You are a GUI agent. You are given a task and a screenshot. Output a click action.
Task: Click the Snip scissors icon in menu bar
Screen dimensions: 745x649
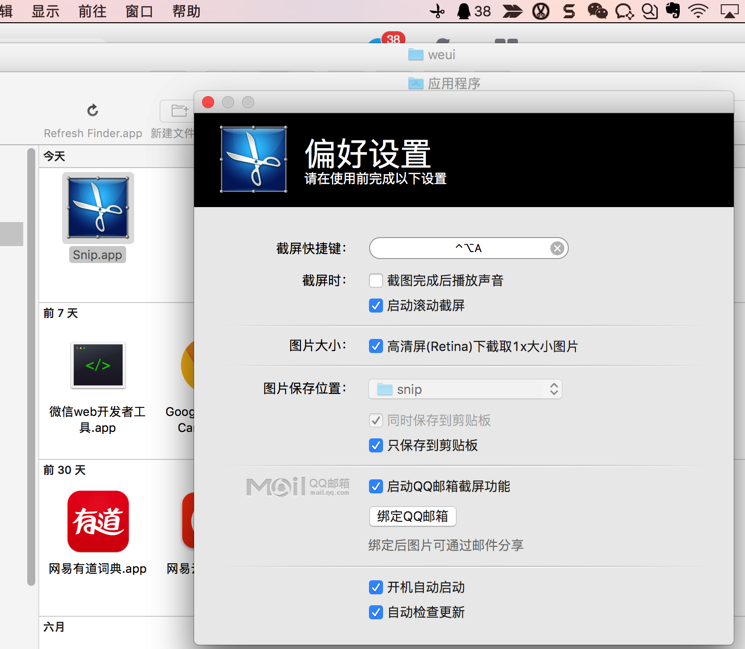[x=437, y=11]
